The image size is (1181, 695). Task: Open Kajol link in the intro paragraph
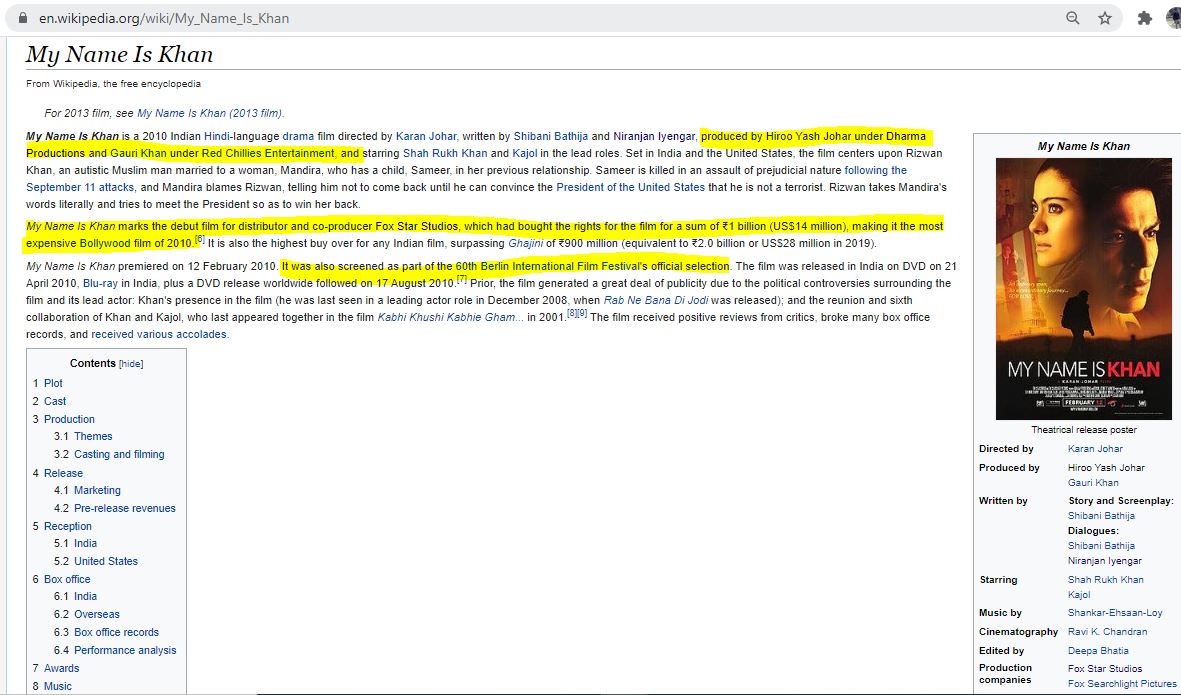(525, 153)
